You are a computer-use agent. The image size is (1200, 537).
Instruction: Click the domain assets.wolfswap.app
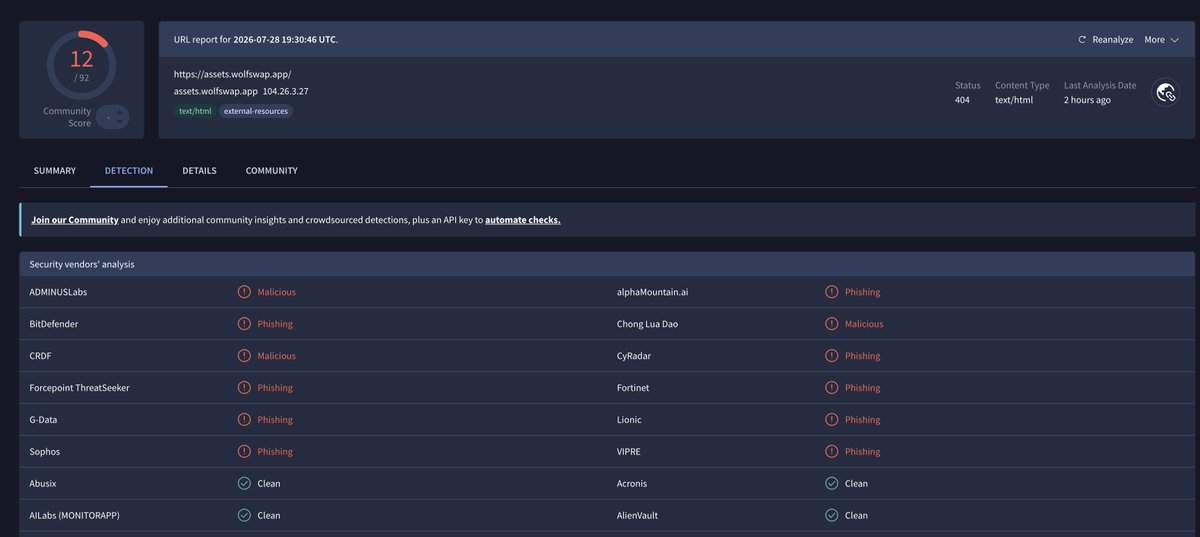coord(216,91)
